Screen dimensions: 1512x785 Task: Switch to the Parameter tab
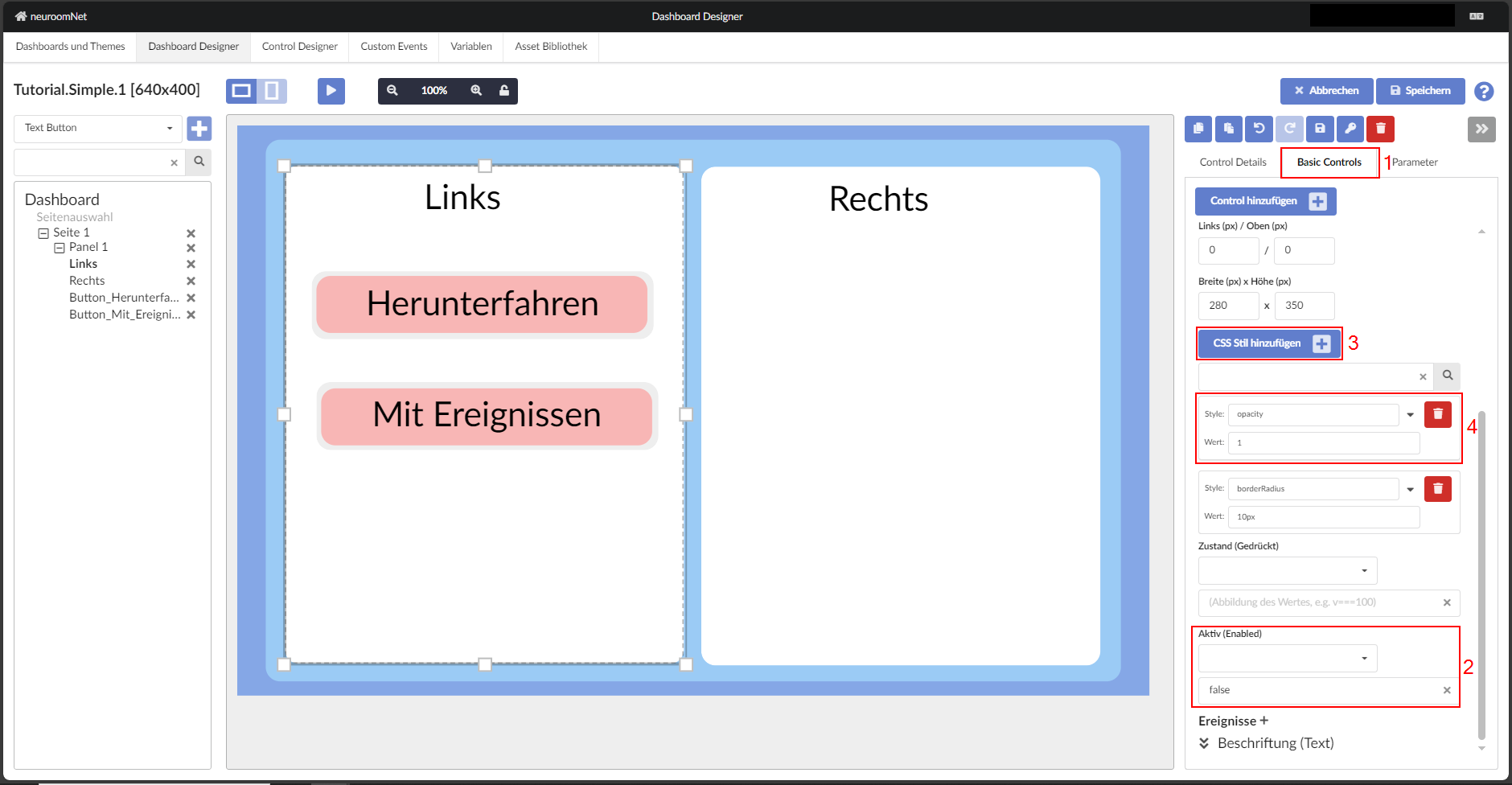(1415, 162)
